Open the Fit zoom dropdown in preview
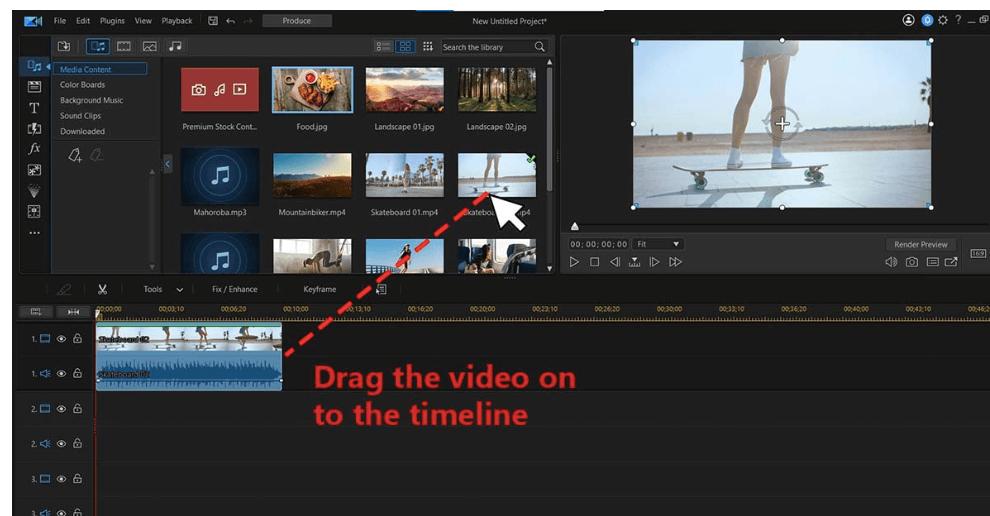Image resolution: width=990 pixels, height=516 pixels. tap(658, 244)
